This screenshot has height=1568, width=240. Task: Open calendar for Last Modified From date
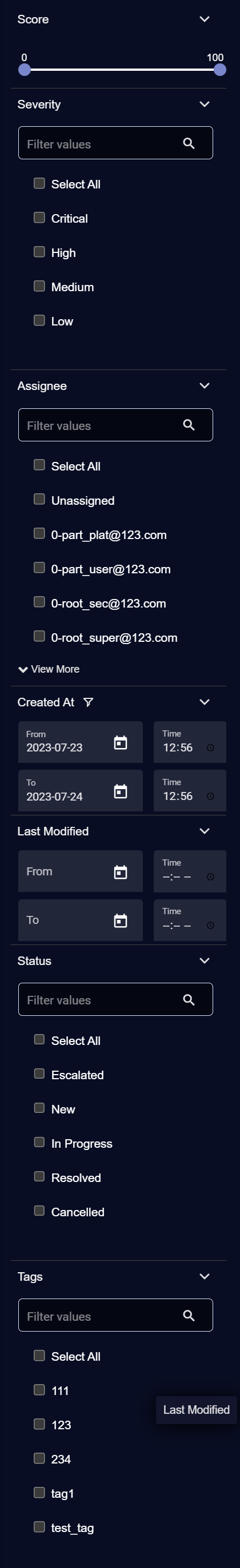[121, 872]
